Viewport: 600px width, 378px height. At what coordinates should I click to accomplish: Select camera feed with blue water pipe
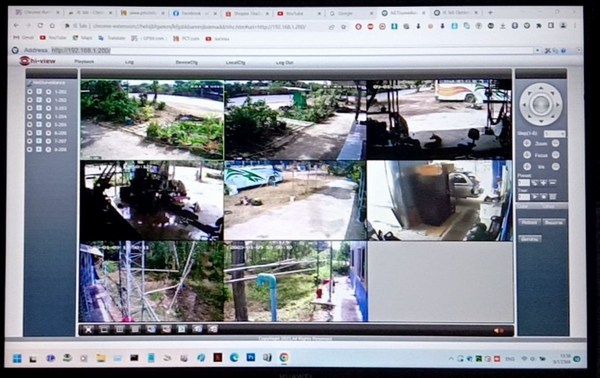click(295, 281)
